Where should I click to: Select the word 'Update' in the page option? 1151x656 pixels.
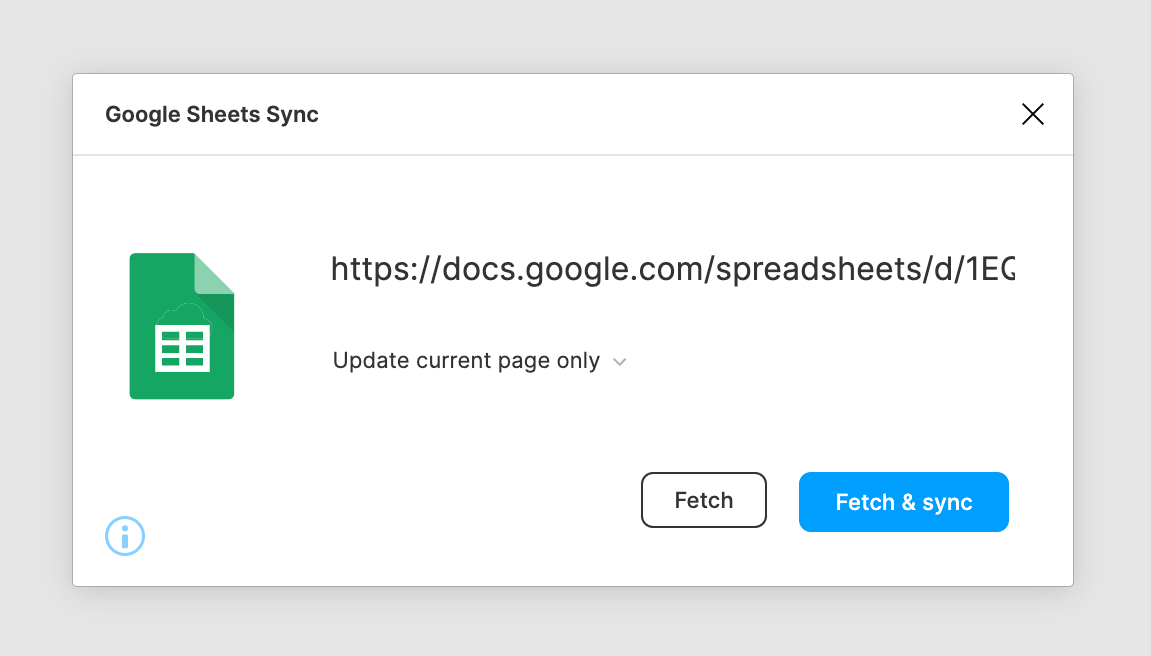coord(371,360)
